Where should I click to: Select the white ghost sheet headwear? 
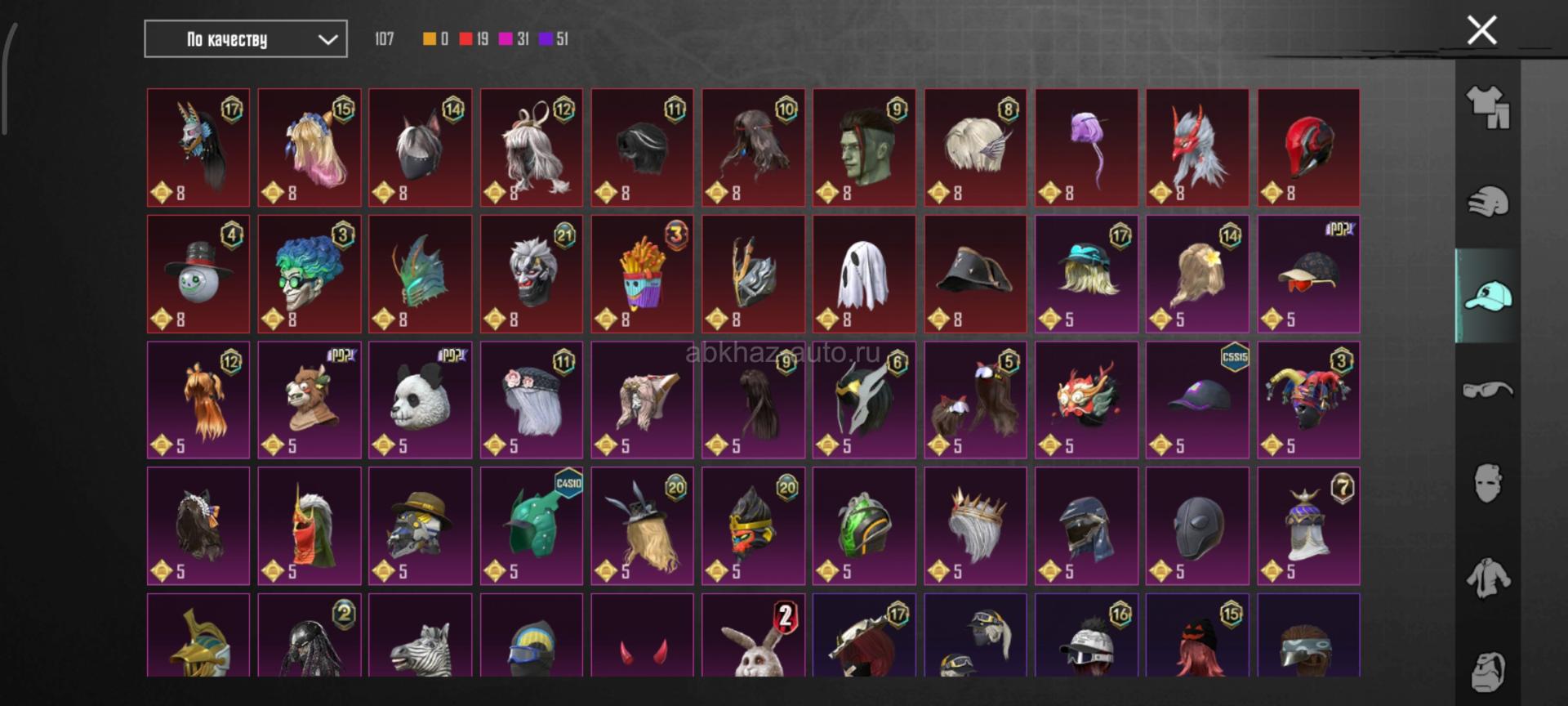[x=864, y=274]
